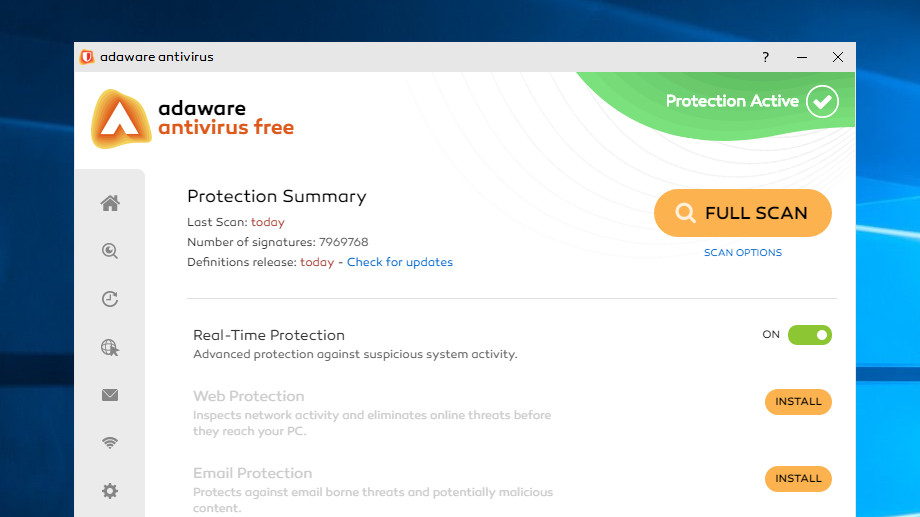The width and height of the screenshot is (920, 517).
Task: Install Web Protection
Action: tap(798, 402)
